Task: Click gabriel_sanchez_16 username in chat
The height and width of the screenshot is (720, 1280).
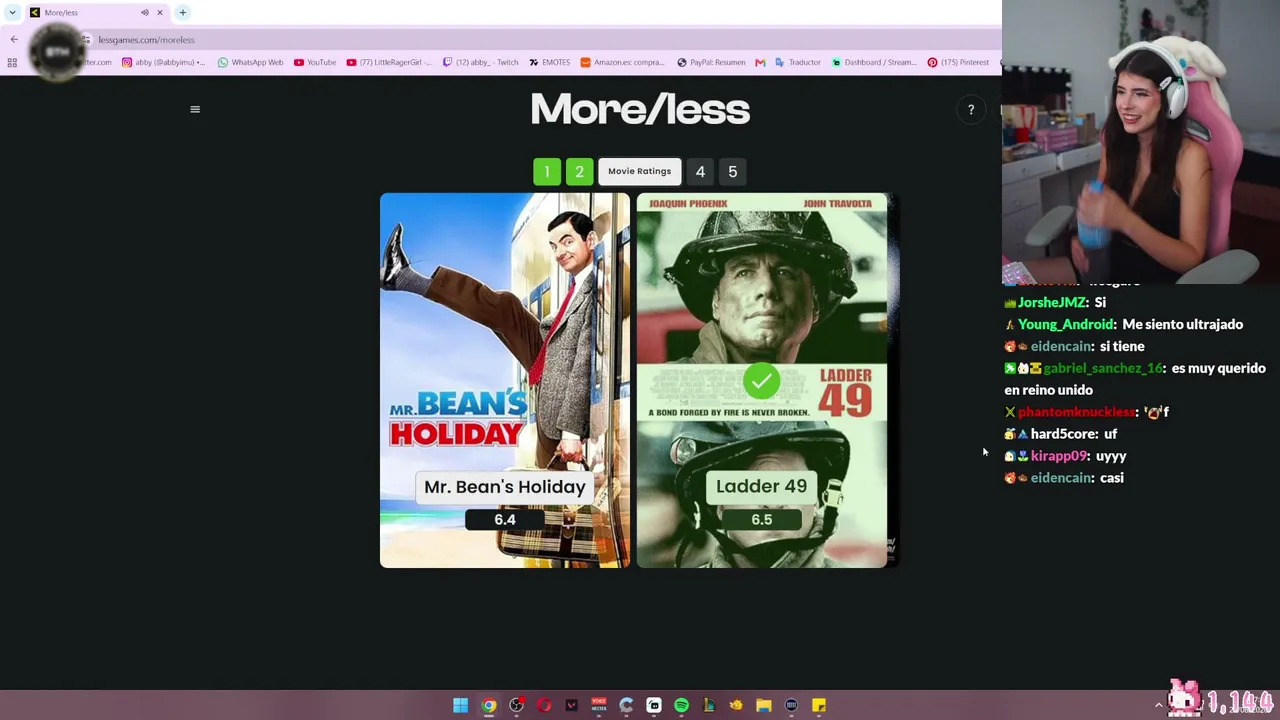Action: pos(1103,368)
